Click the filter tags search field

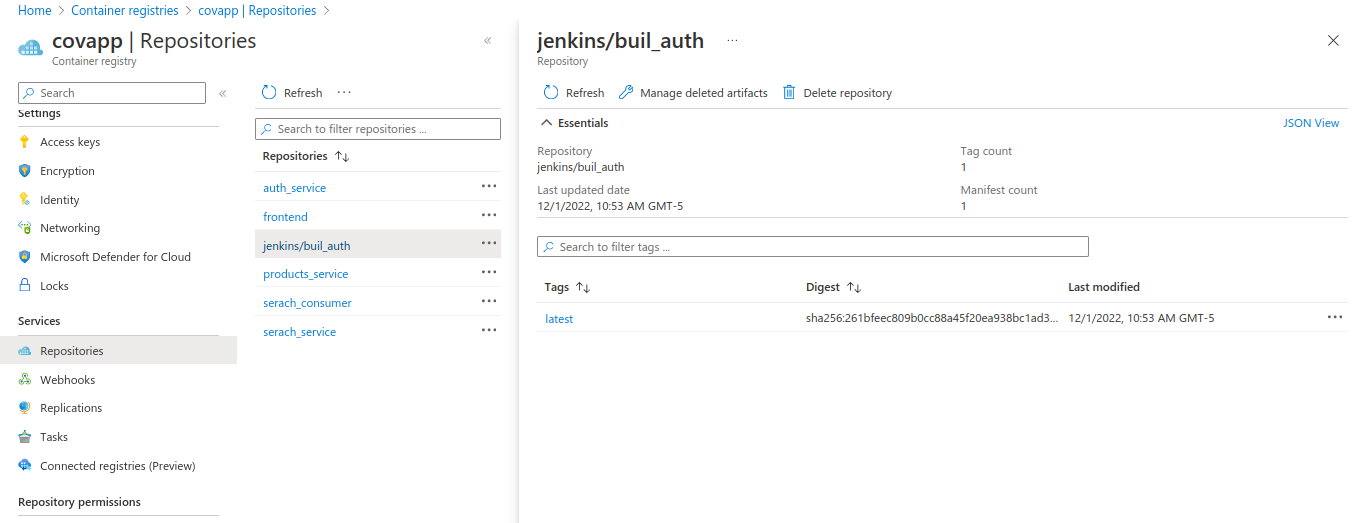coord(813,247)
